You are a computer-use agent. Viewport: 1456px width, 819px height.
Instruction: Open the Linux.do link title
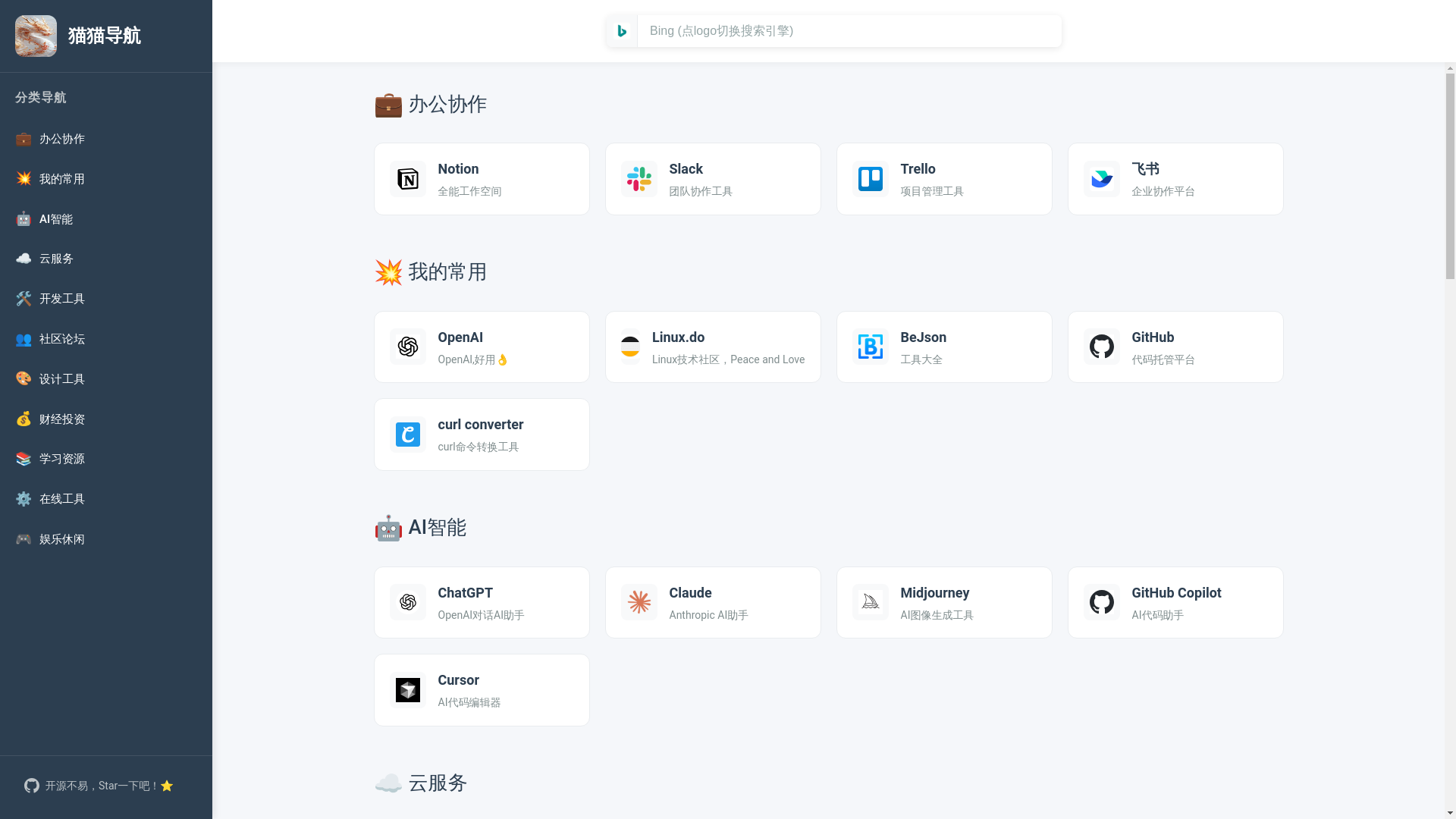click(678, 337)
